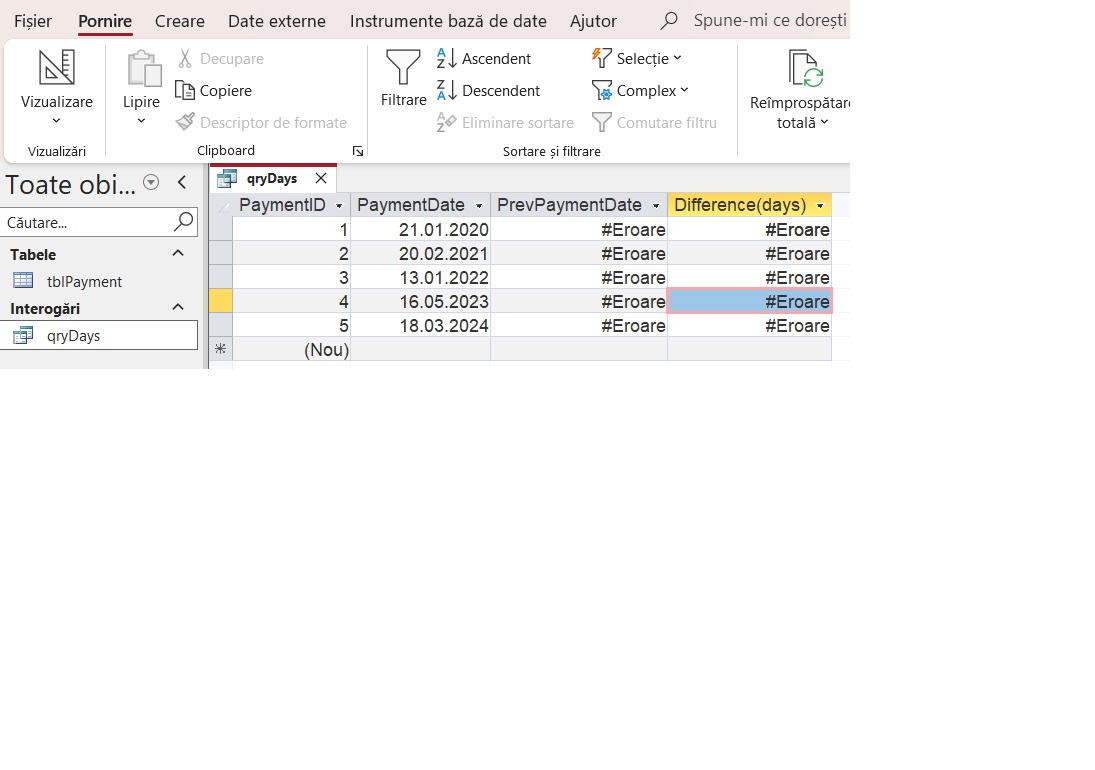Click the search magnifier in navigation pane

pos(183,222)
